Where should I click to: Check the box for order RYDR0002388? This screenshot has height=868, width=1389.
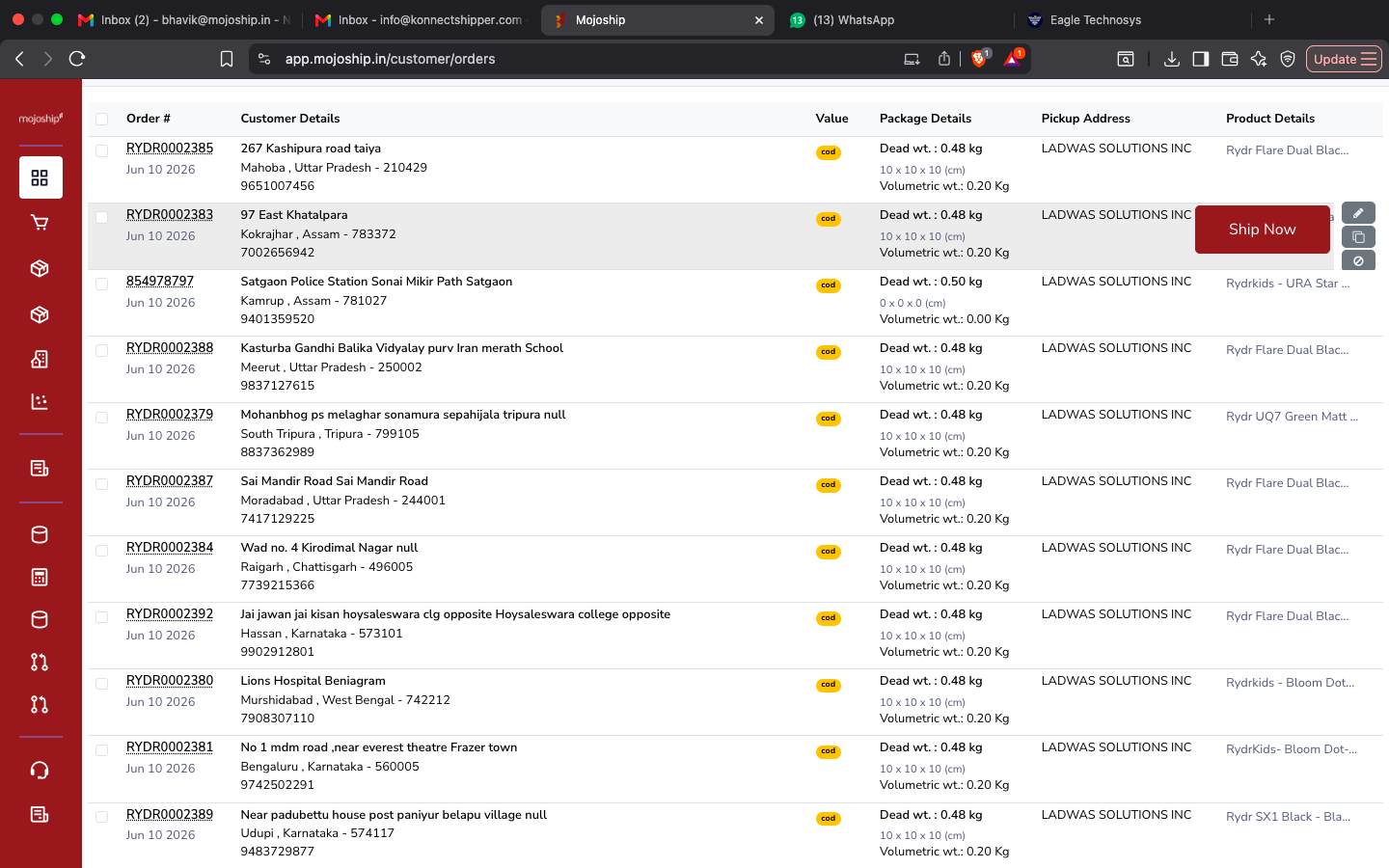point(102,350)
